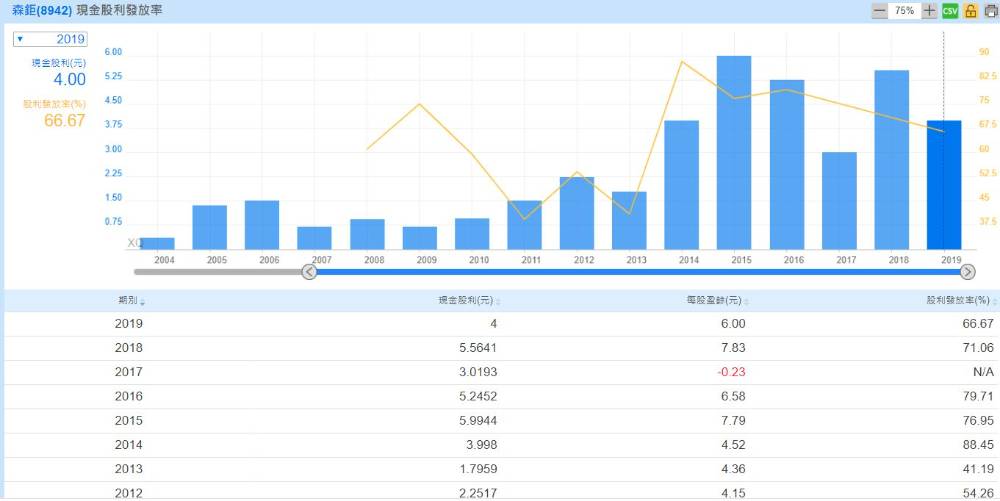Select the 2006 bar in chart
This screenshot has width=1000, height=501.
tap(261, 225)
